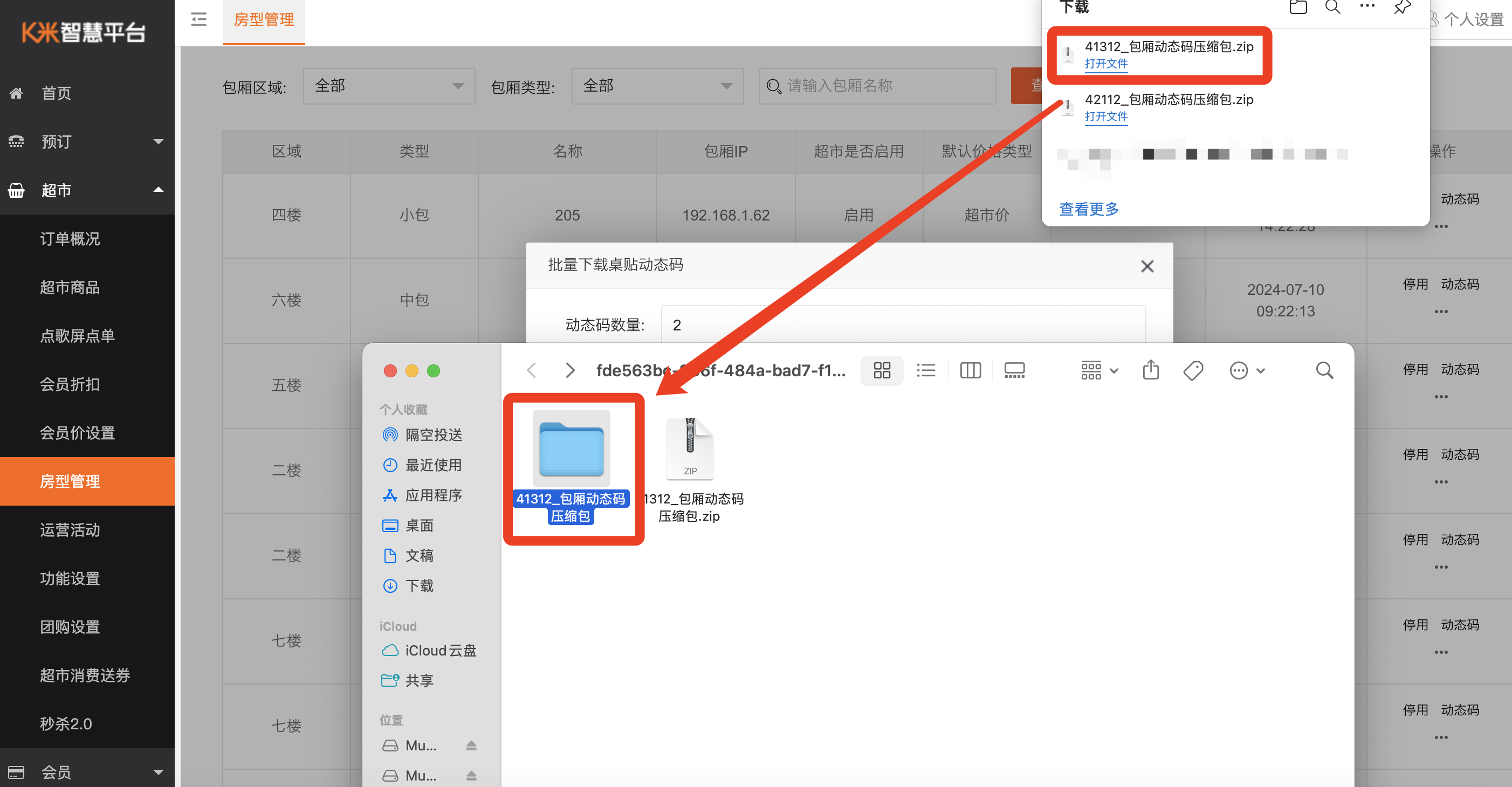Click 查看更多 in download panel

pos(1089,209)
